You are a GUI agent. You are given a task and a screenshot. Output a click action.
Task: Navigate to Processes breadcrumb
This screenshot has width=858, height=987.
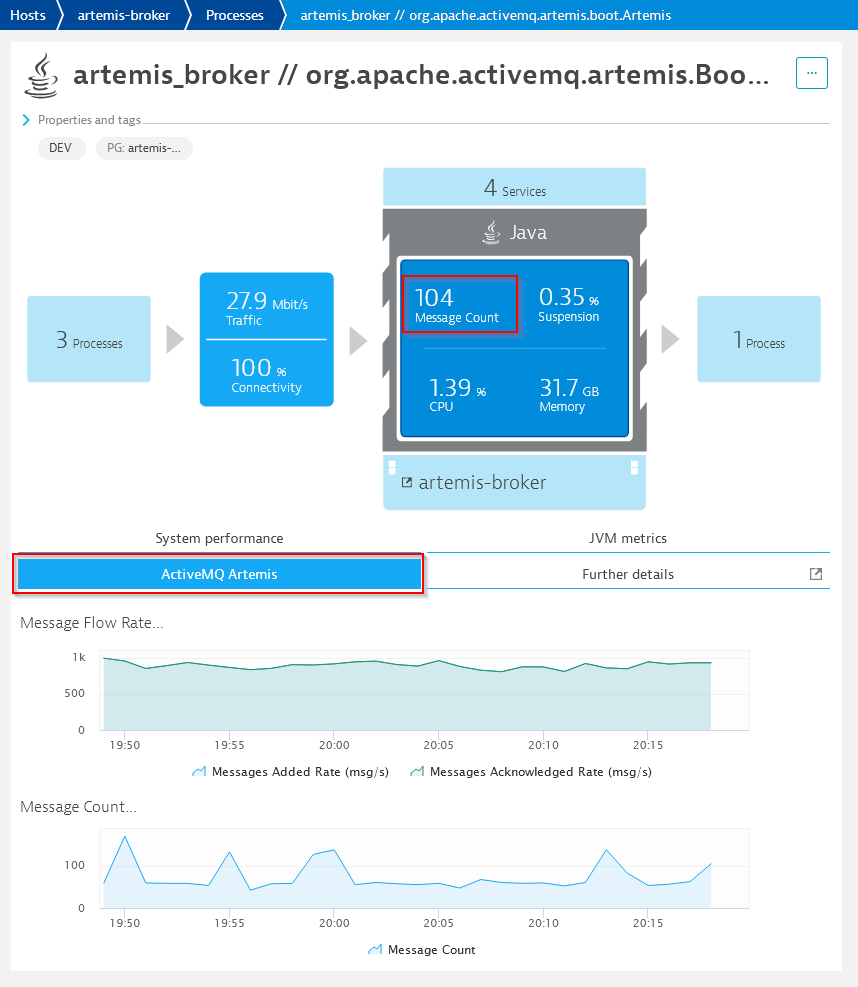[x=234, y=15]
